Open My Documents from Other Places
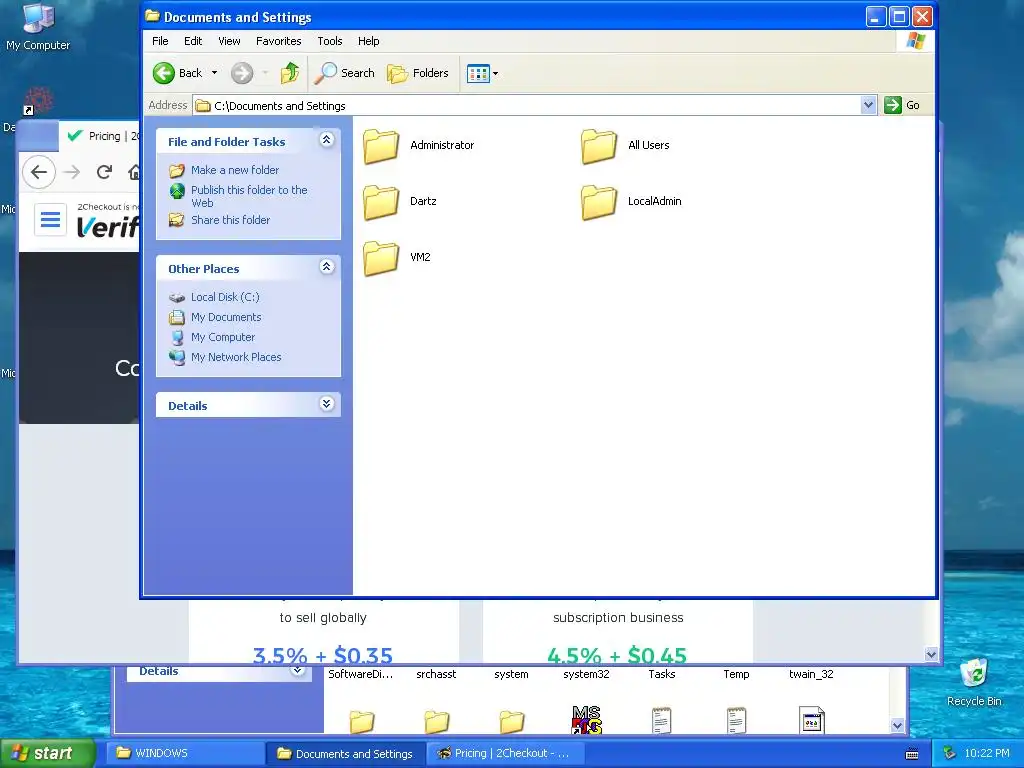1024x768 pixels. click(x=226, y=317)
